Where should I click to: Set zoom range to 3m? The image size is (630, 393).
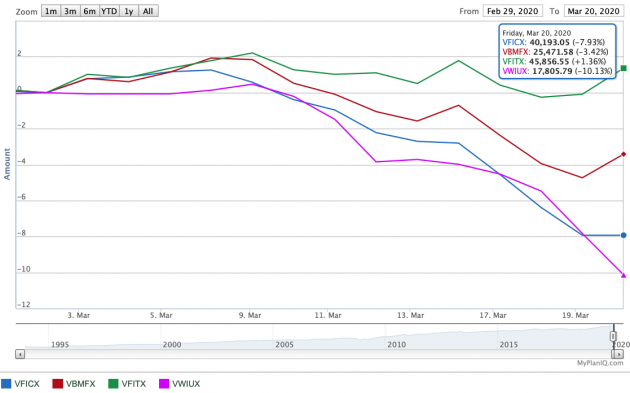(x=70, y=11)
